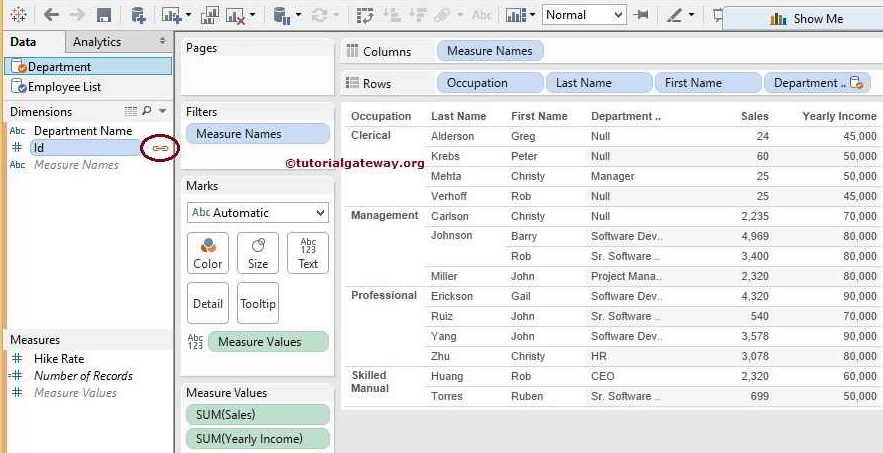Click the Management occupation row label
The image size is (883, 453).
click(385, 215)
